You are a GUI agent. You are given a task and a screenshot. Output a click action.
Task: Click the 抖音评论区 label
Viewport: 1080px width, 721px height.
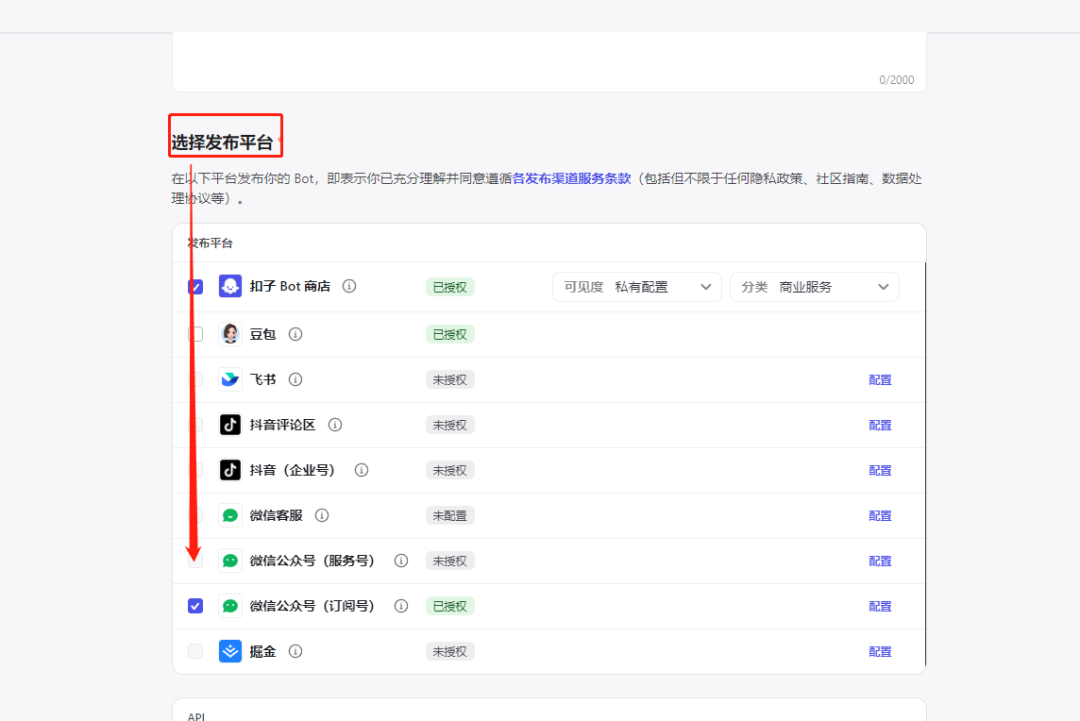tap(282, 425)
